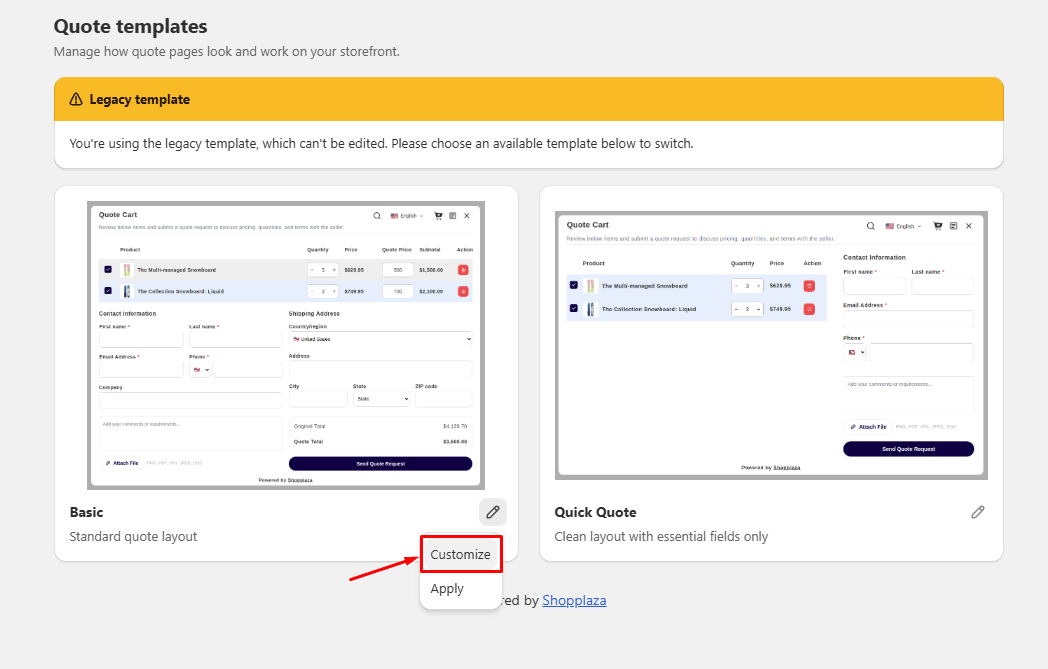Screen dimensions: 1048x669
Task: Open State dropdown in Basic preview
Action: 381,399
